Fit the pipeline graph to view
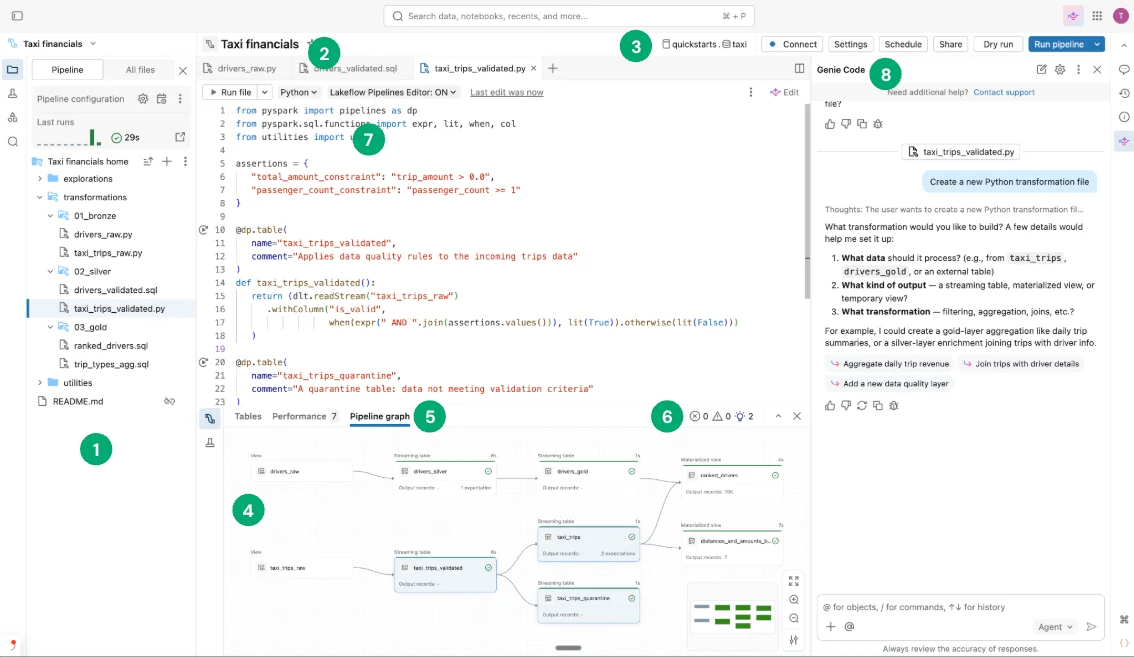The width and height of the screenshot is (1134, 657). 793,581
